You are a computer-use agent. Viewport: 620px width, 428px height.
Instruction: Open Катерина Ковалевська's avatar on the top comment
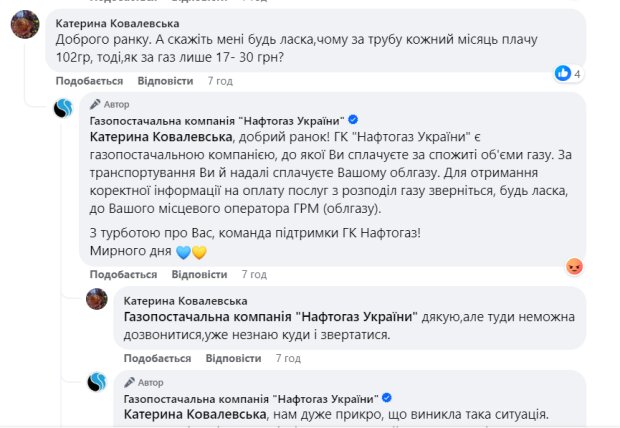point(26,27)
